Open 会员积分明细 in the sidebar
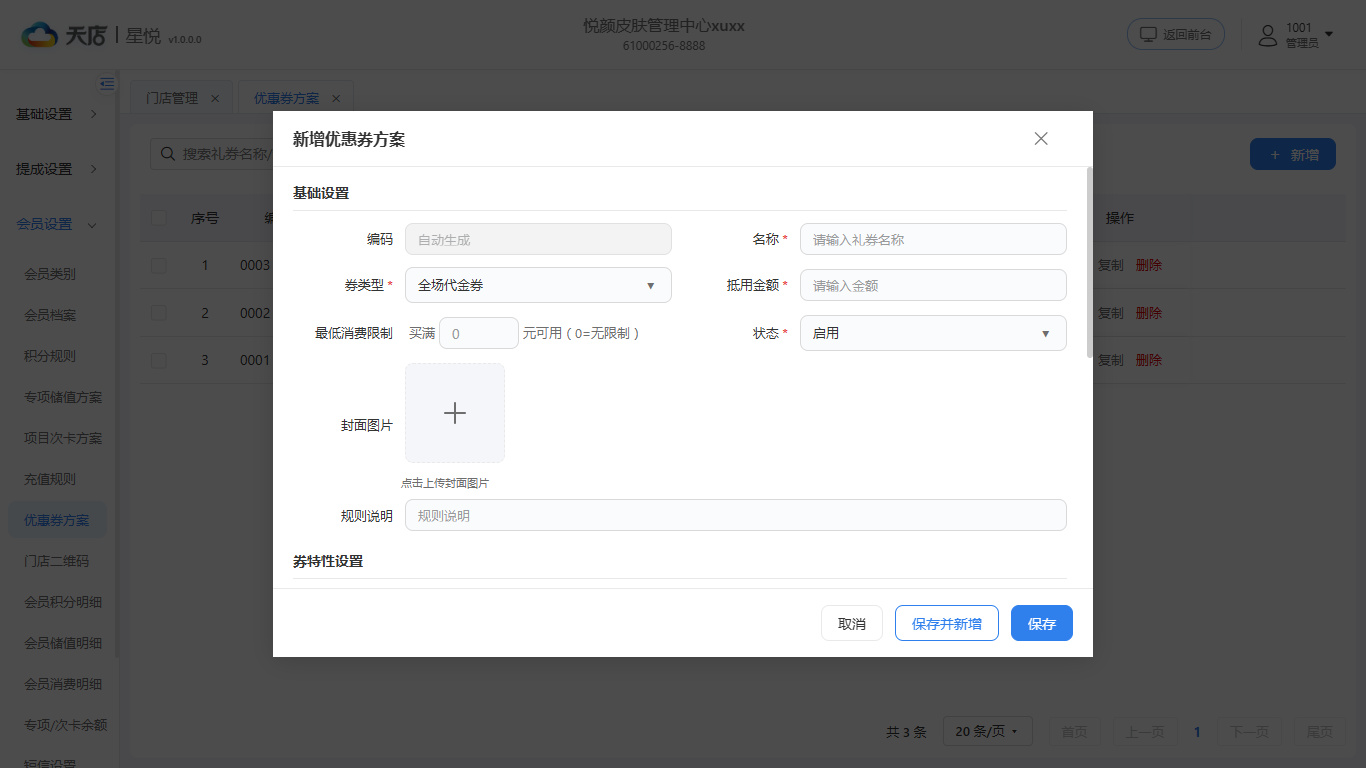 [63, 602]
